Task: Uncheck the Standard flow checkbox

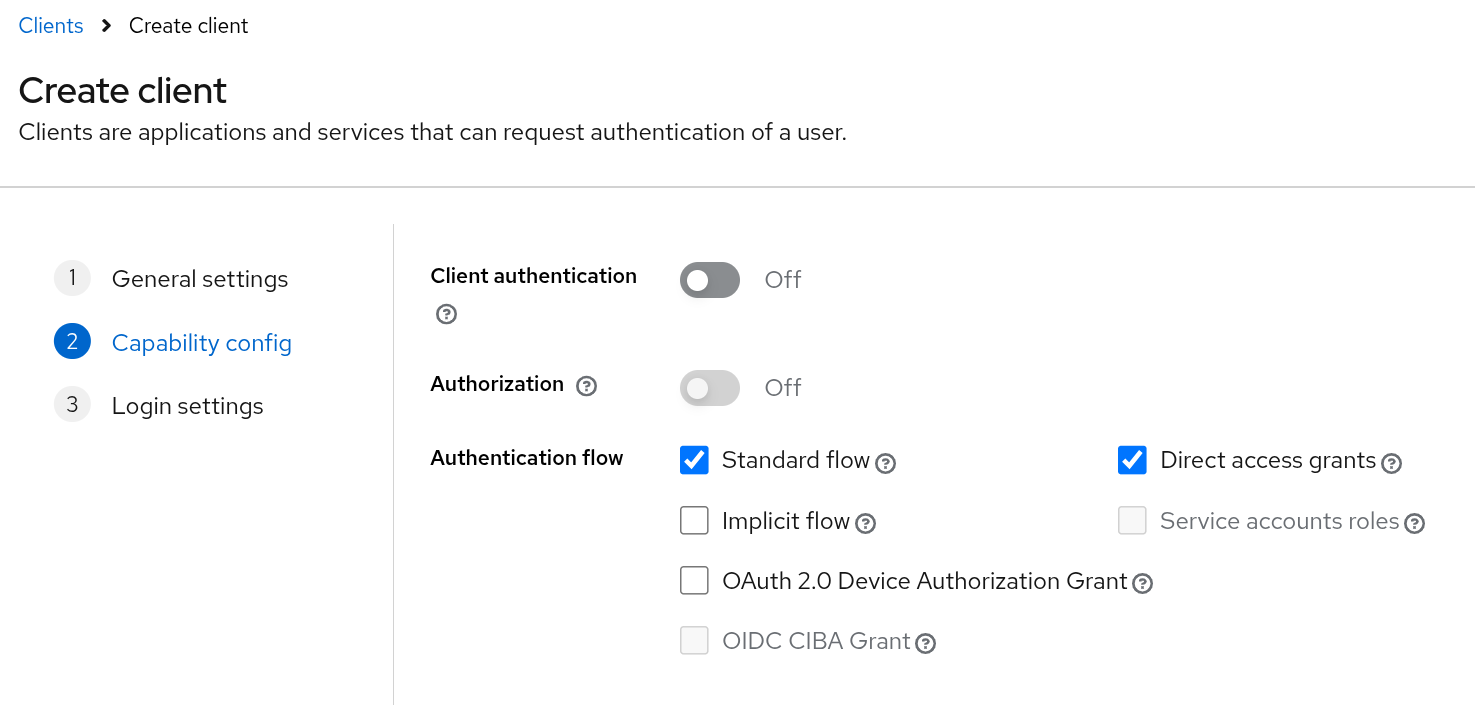Action: click(694, 460)
